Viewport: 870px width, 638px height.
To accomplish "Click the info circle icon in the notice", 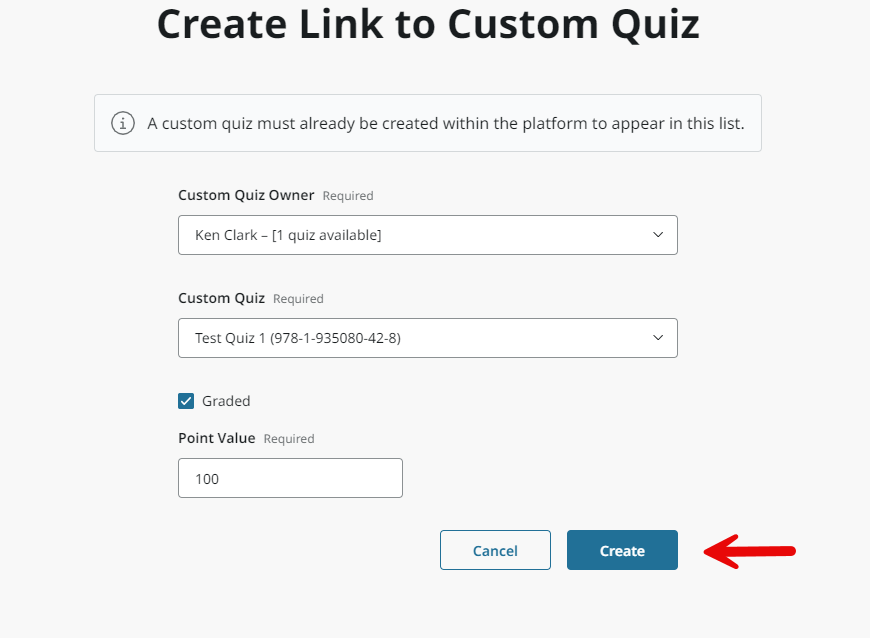I will [123, 123].
